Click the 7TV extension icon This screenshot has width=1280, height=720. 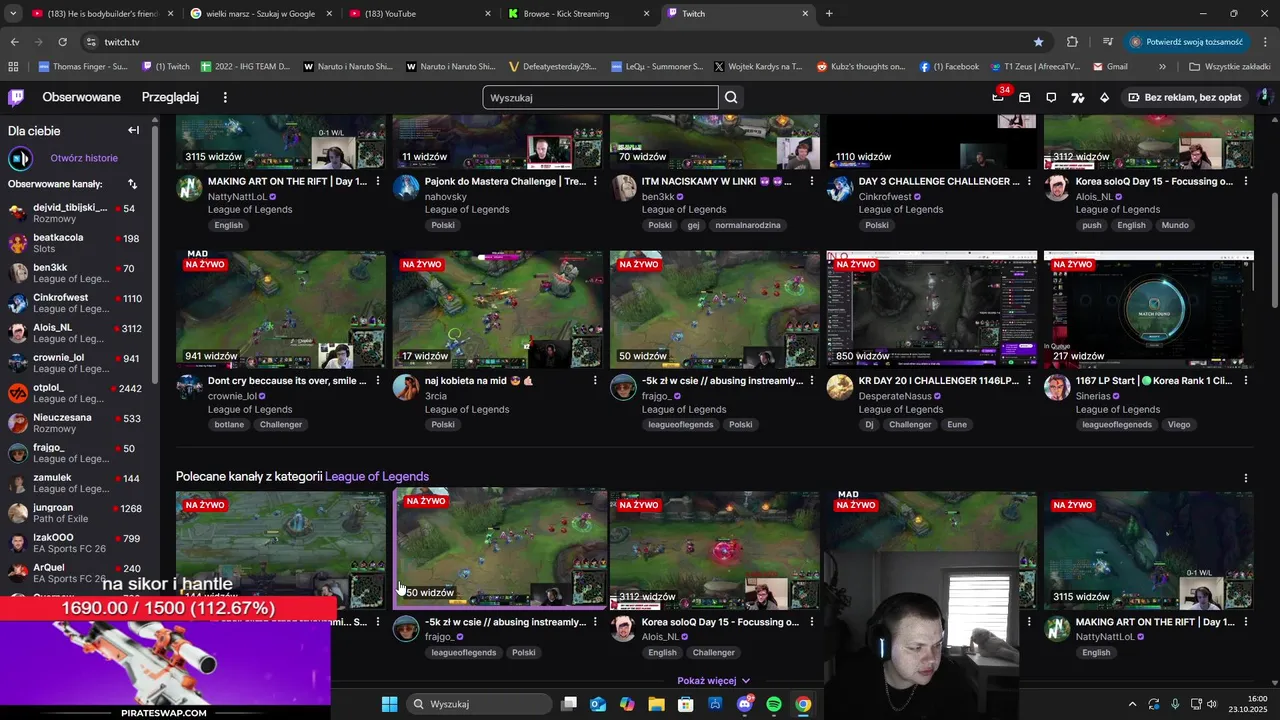(x=1078, y=97)
